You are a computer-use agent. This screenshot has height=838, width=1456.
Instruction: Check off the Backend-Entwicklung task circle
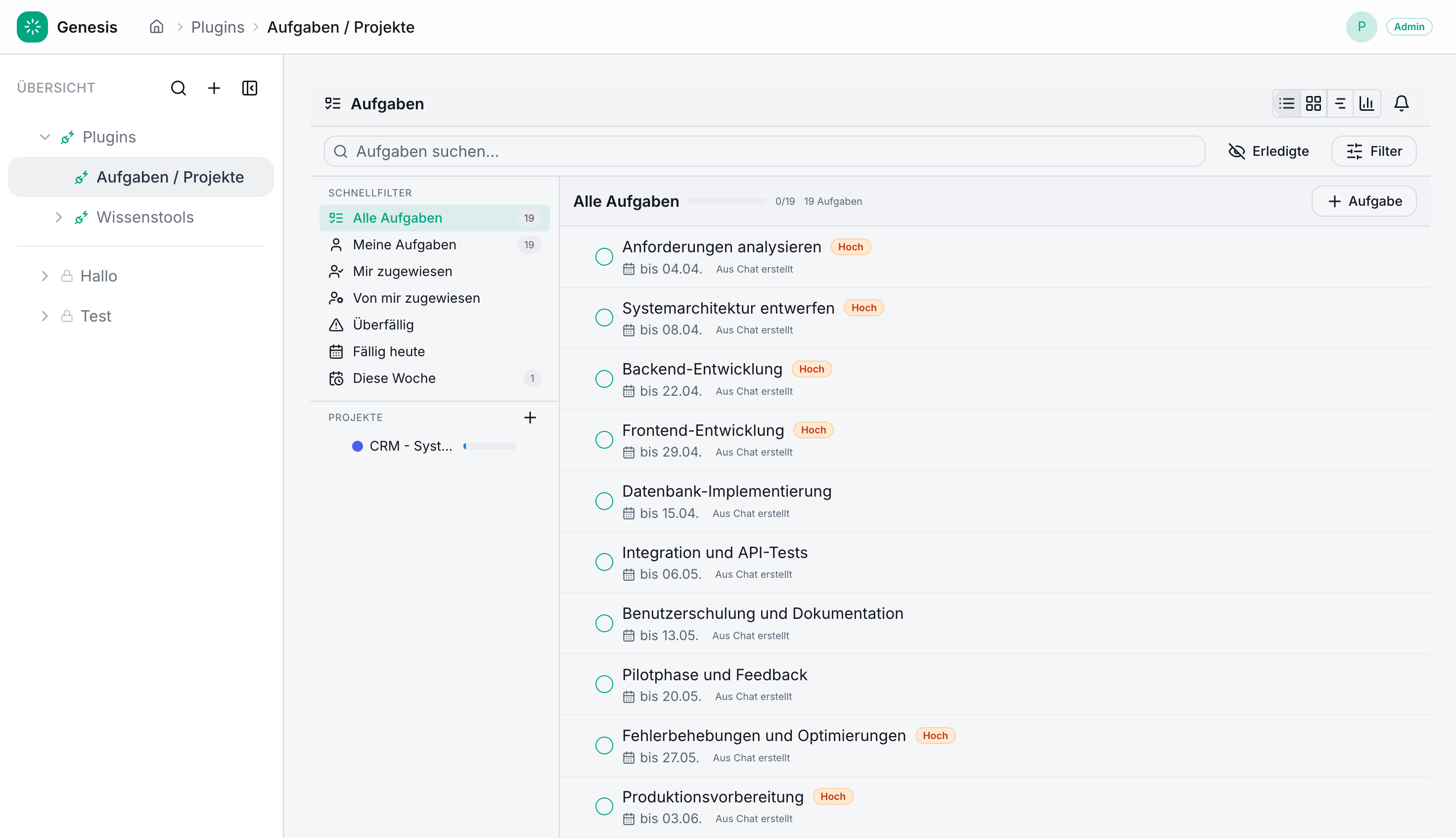coord(604,379)
